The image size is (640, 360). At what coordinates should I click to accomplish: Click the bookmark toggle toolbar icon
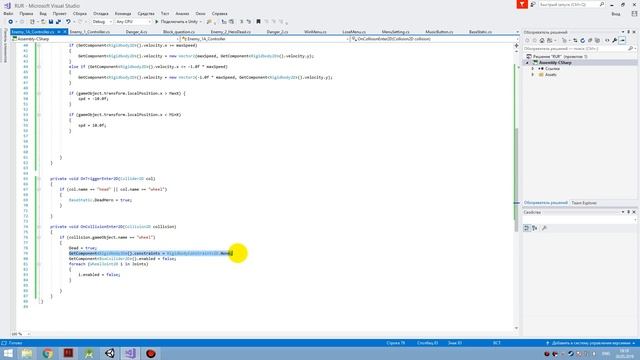(x=258, y=22)
